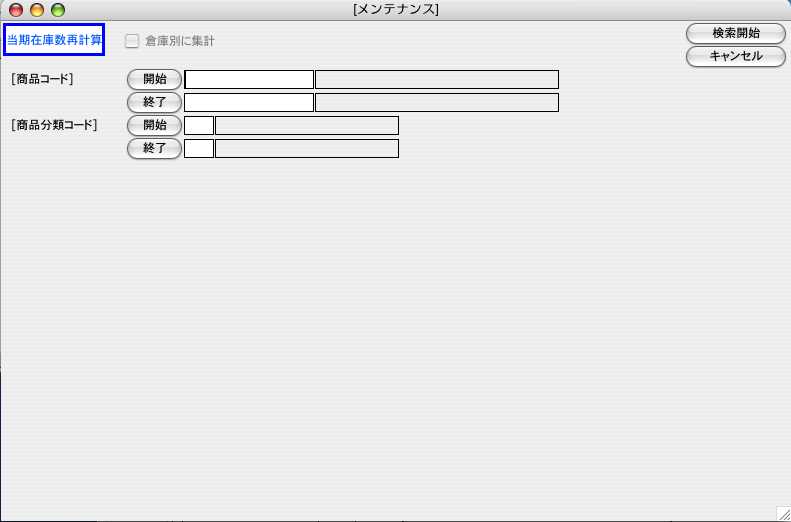
Task: Enable the 倉庫別に集計 checkbox
Action: [x=132, y=41]
